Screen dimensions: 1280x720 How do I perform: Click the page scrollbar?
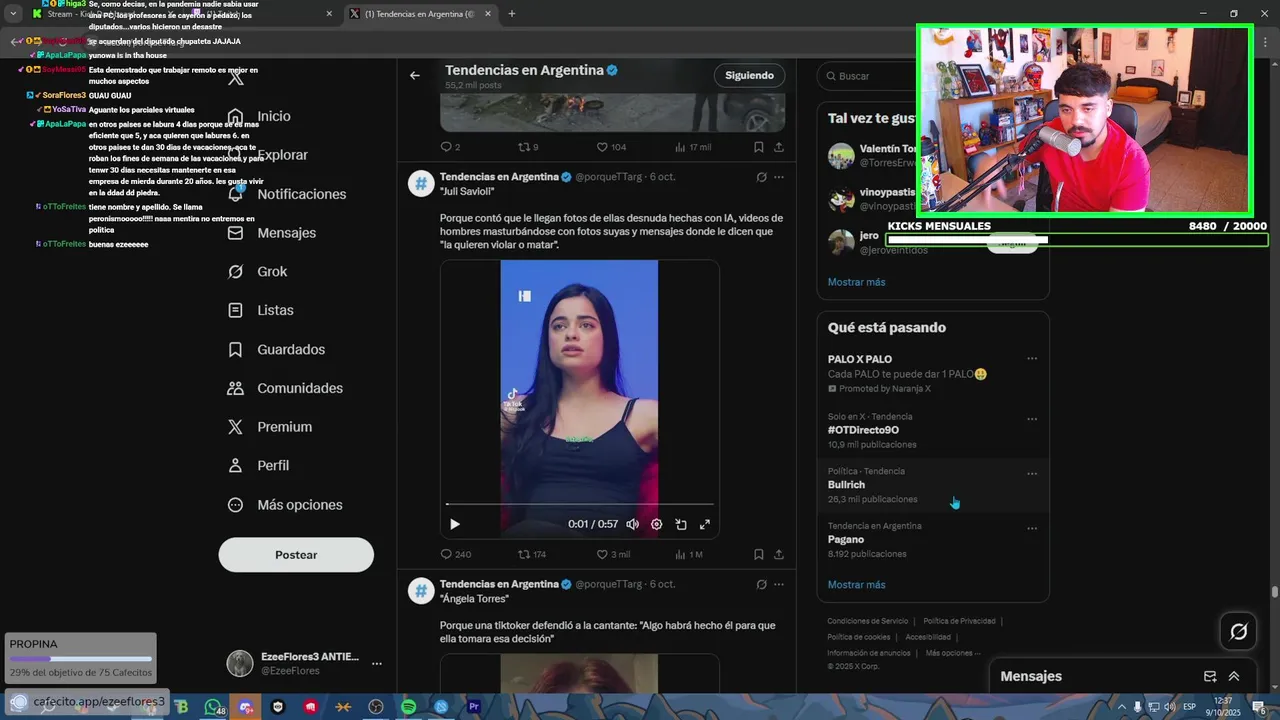[1274, 592]
